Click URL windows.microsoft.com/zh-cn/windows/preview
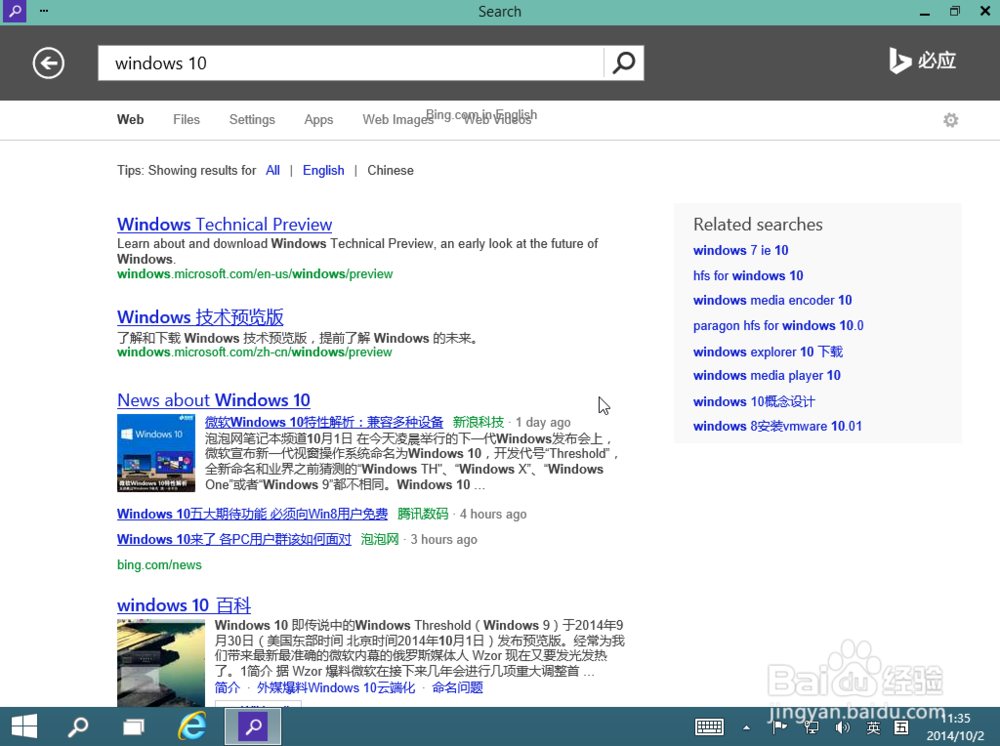Image resolution: width=1000 pixels, height=746 pixels. click(254, 352)
